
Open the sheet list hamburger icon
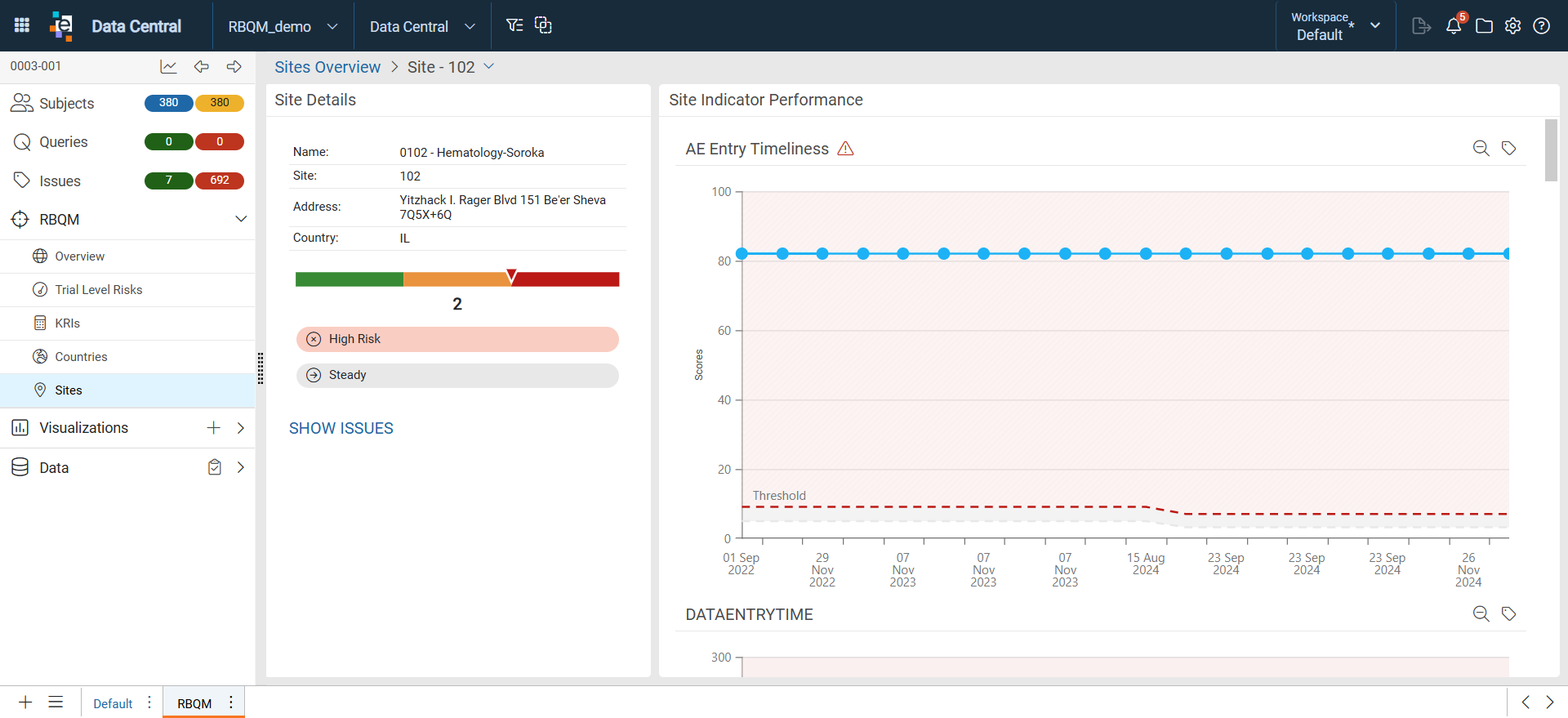tap(56, 702)
